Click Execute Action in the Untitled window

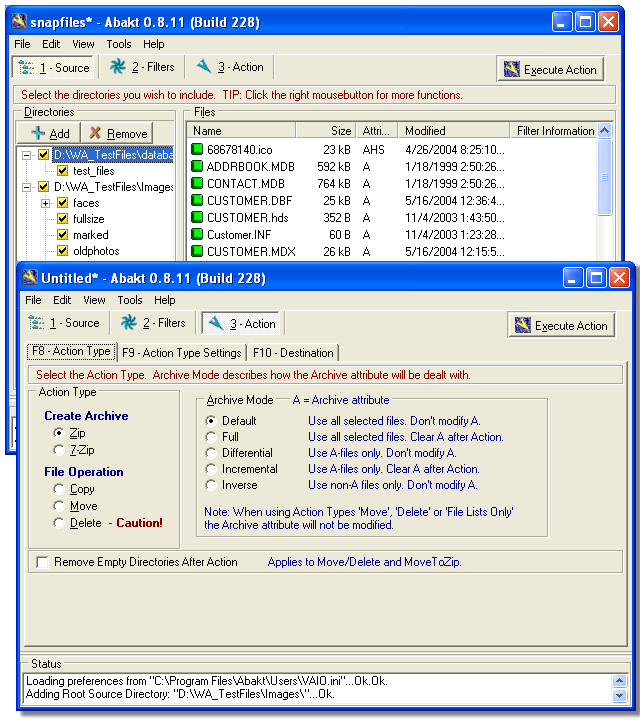[560, 325]
